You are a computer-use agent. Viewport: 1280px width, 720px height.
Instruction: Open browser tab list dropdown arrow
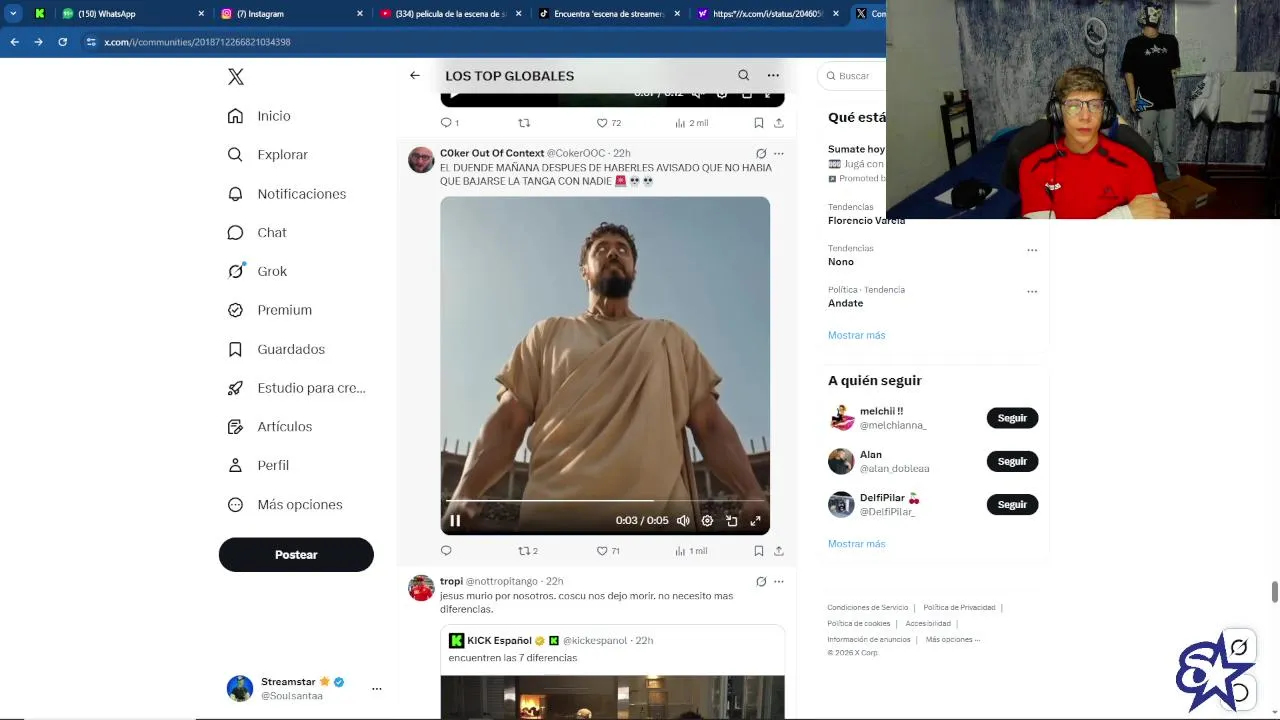(13, 14)
